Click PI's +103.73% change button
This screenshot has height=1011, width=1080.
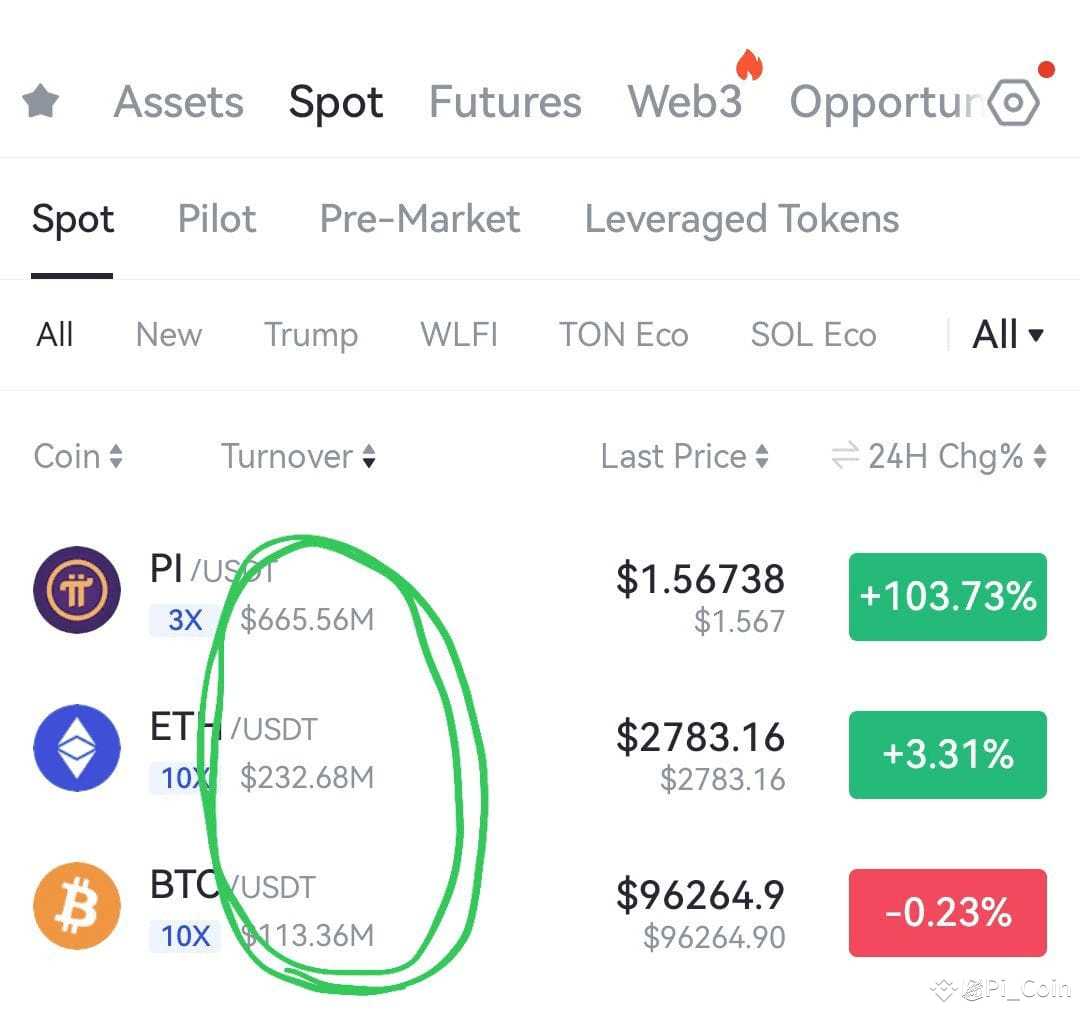pos(948,596)
